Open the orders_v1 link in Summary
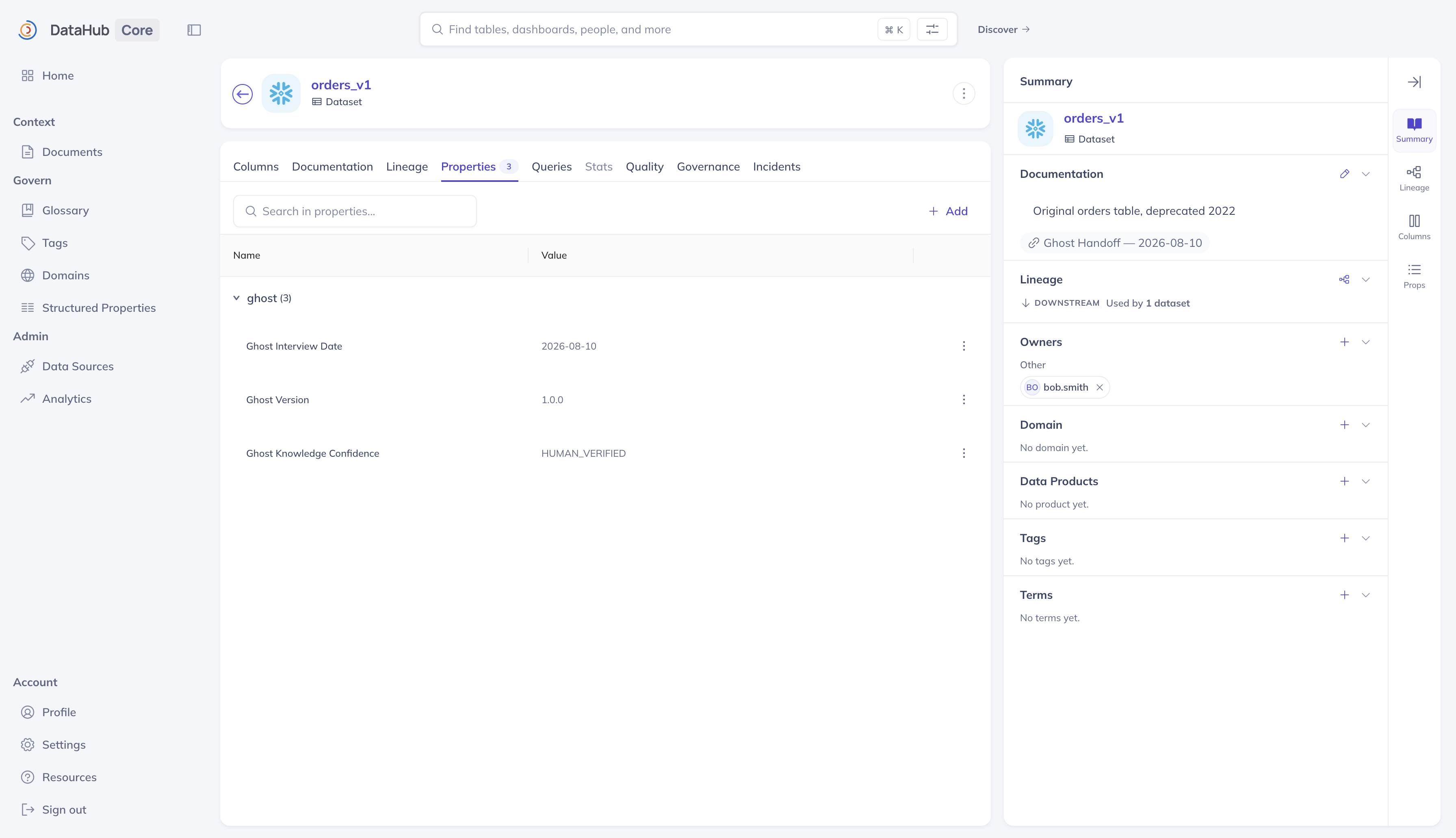The image size is (1456, 838). coord(1093,118)
